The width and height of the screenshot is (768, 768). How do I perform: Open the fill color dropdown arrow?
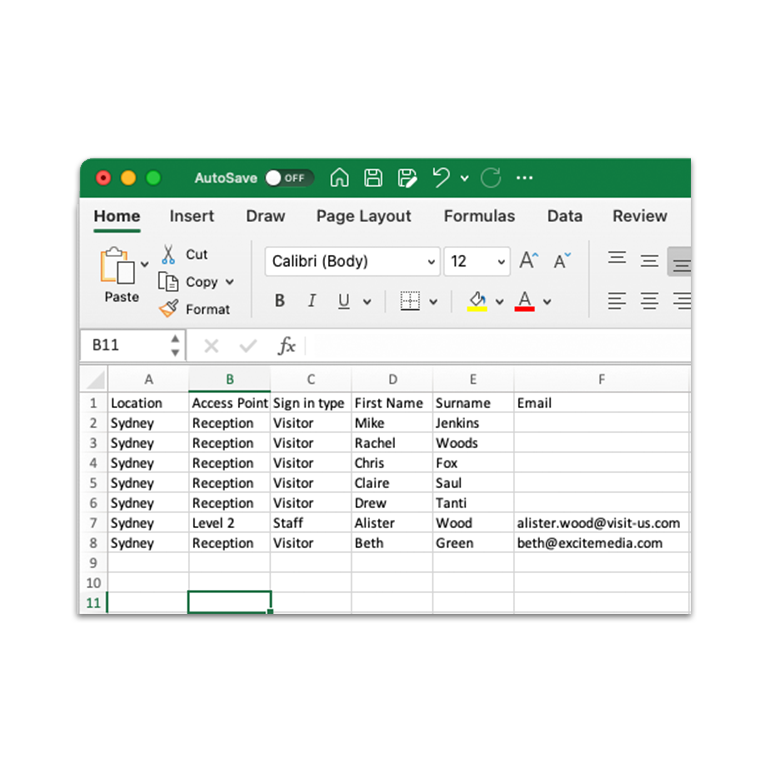pyautogui.click(x=500, y=302)
